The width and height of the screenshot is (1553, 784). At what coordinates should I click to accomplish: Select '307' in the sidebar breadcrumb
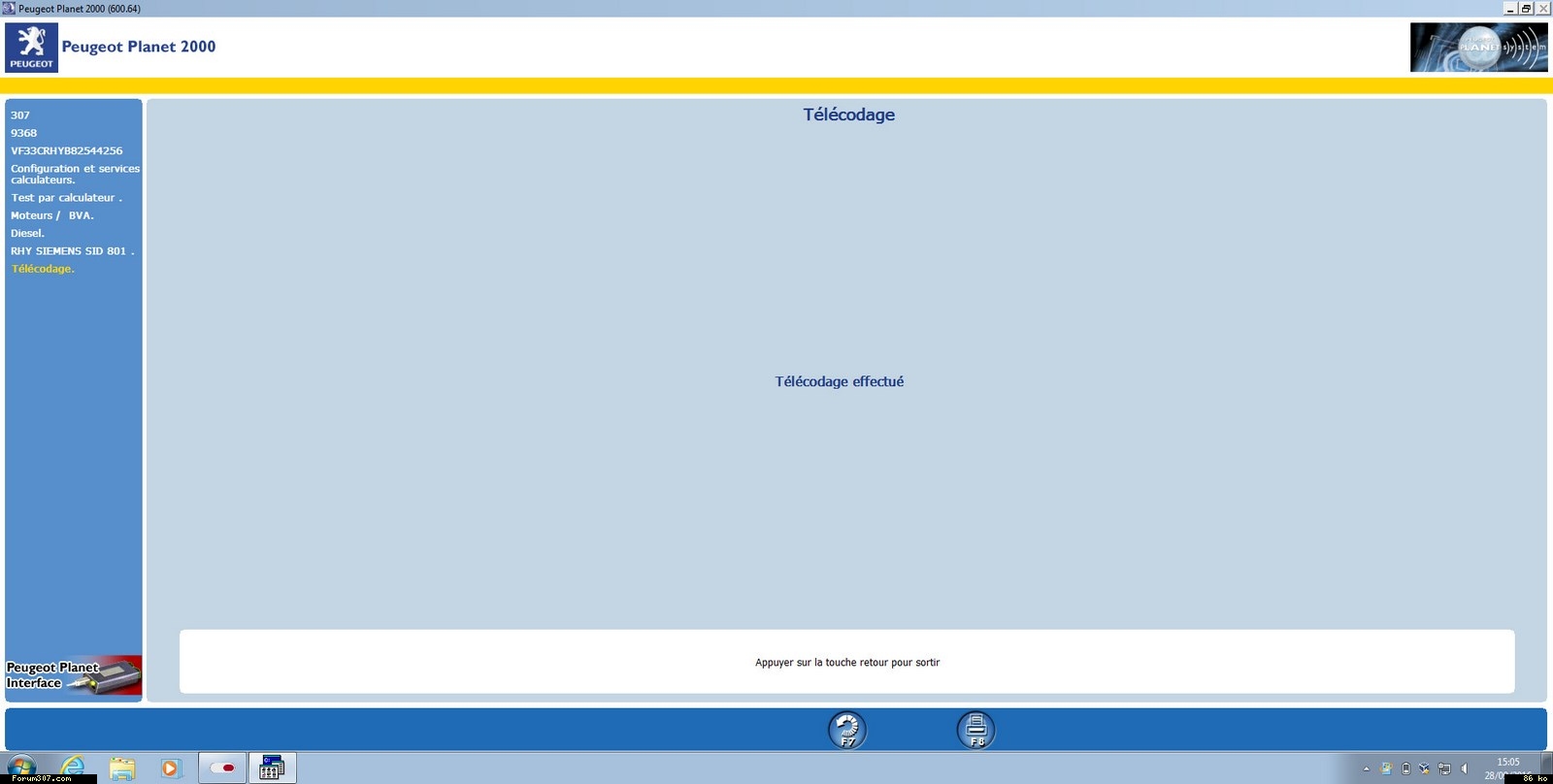[20, 115]
